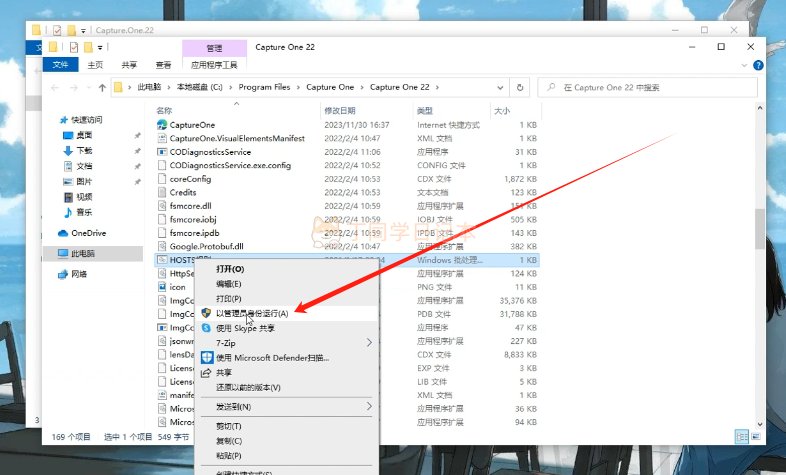Switch to details view layout icon

[x=741, y=436]
